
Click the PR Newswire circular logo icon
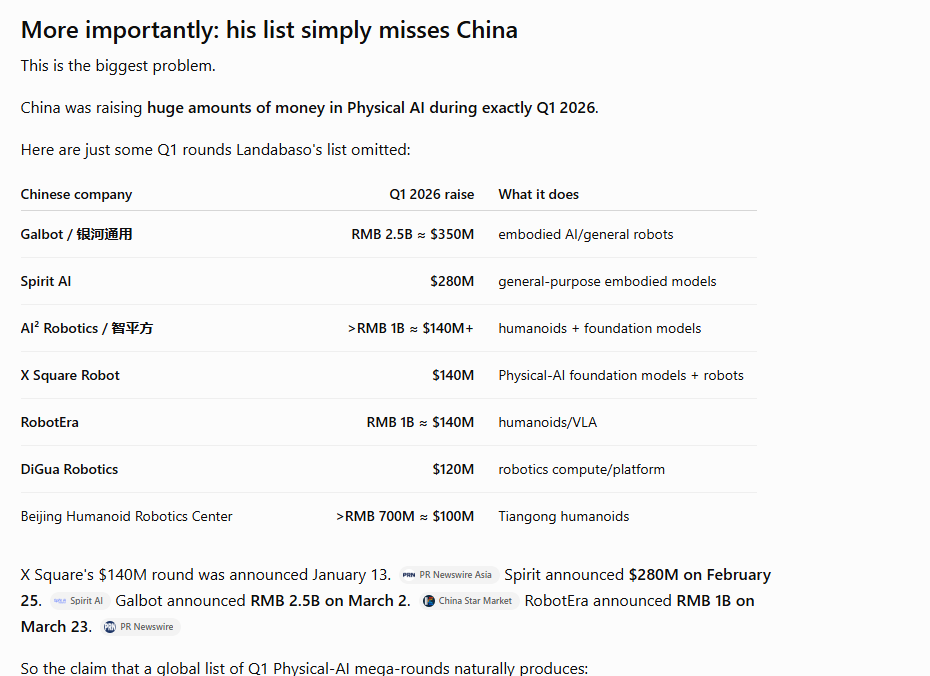[110, 627]
